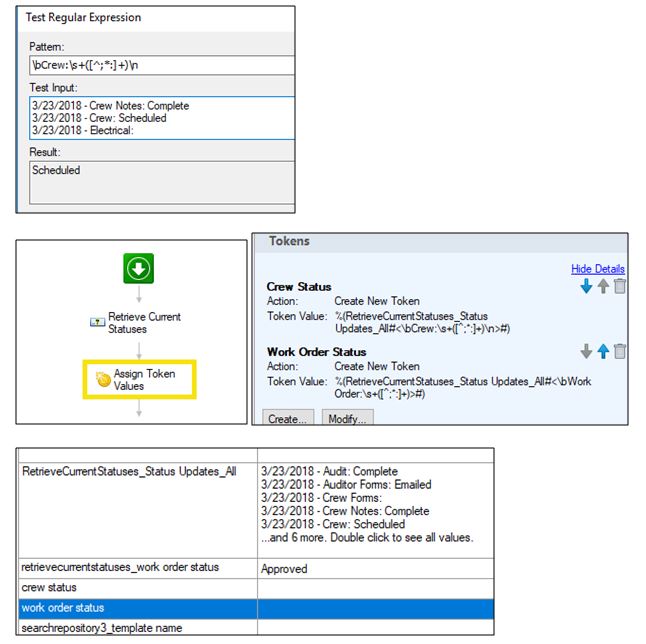646x644 pixels.
Task: Move Crew Status token down with blue arrow
Action: click(x=585, y=287)
